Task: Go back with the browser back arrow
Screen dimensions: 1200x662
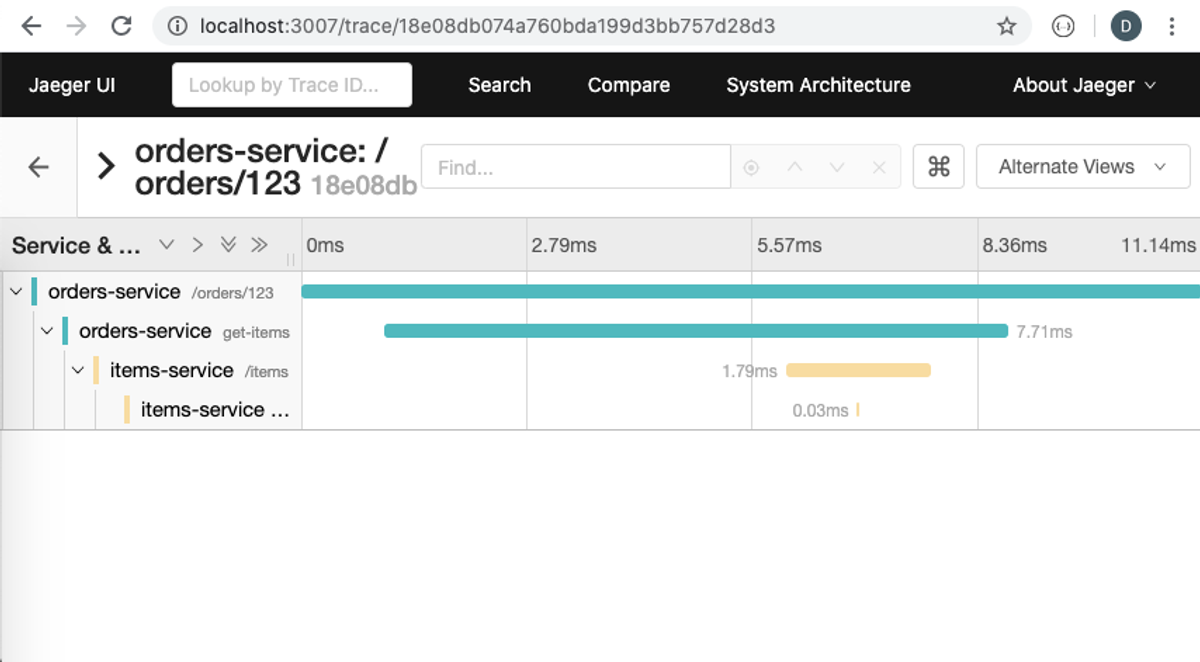Action: tap(32, 27)
